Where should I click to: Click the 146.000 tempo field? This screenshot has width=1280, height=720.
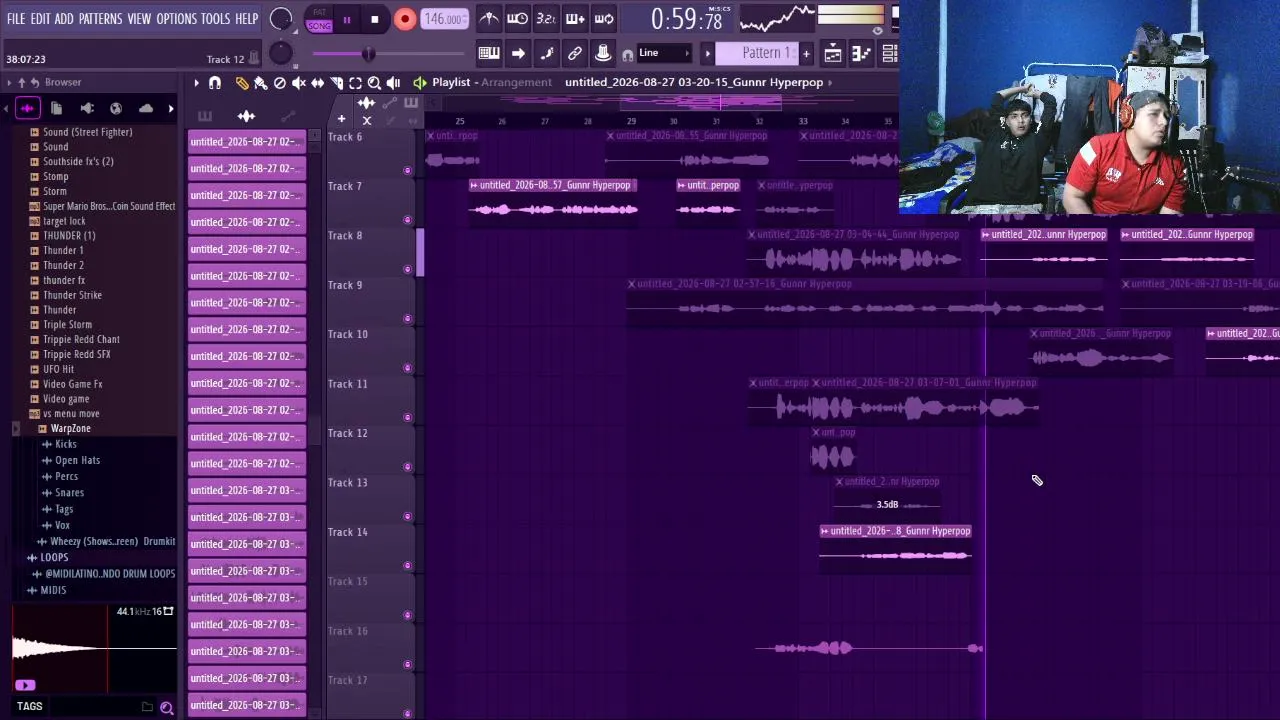[x=443, y=19]
